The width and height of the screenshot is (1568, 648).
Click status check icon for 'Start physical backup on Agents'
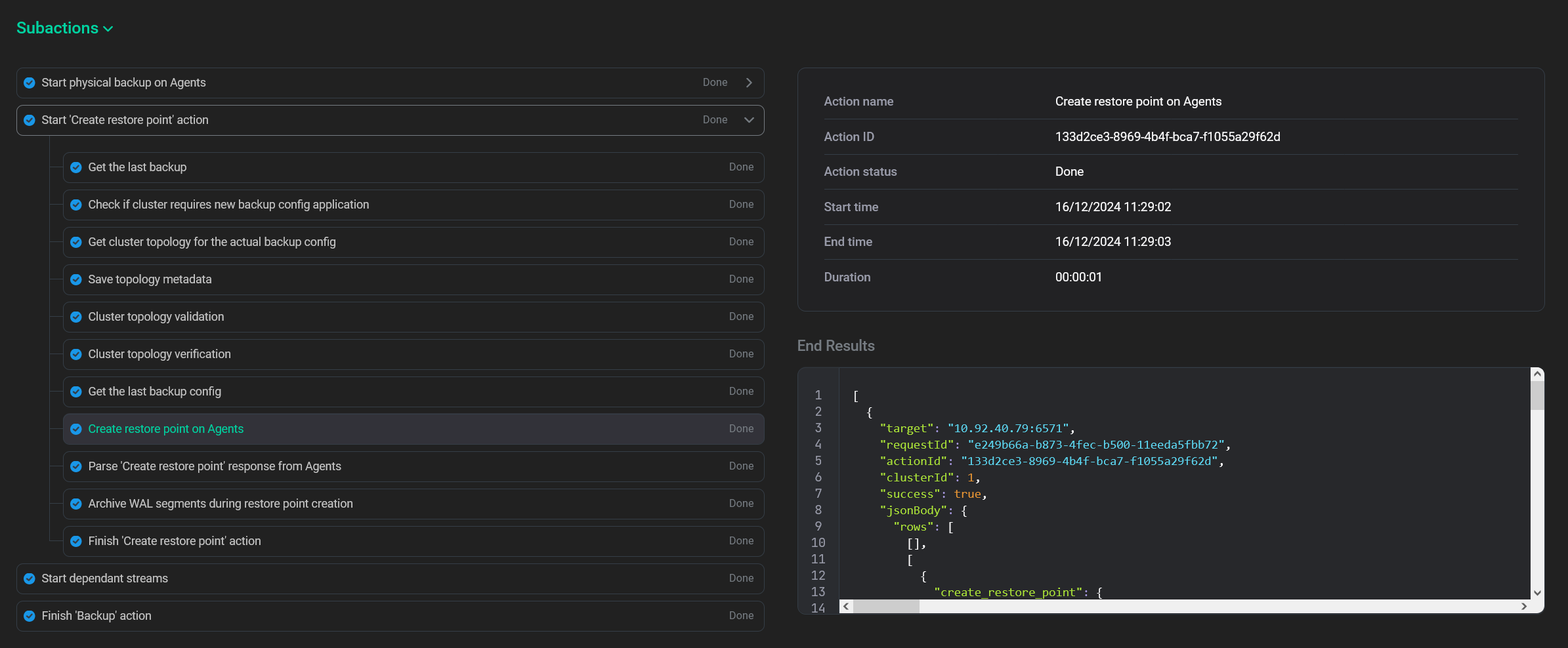tap(30, 83)
